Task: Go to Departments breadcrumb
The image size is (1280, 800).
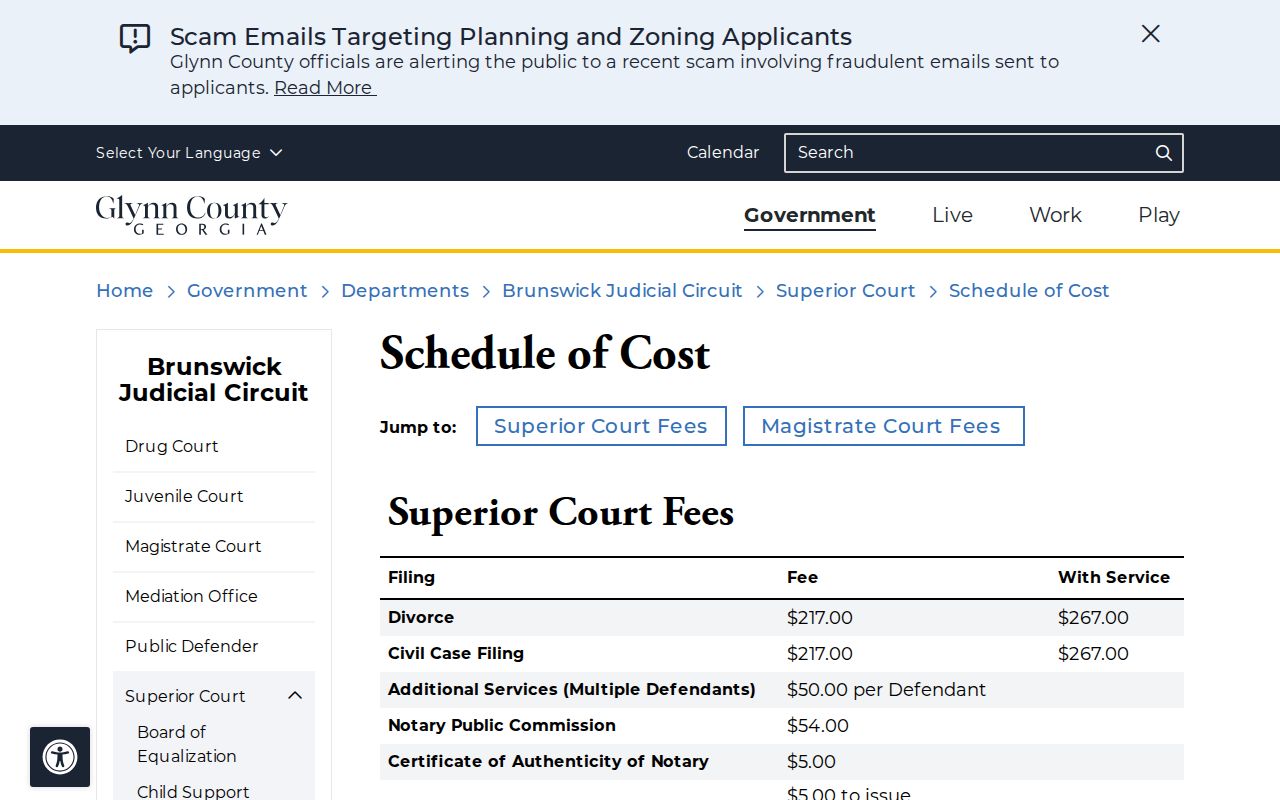Action: pyautogui.click(x=405, y=291)
